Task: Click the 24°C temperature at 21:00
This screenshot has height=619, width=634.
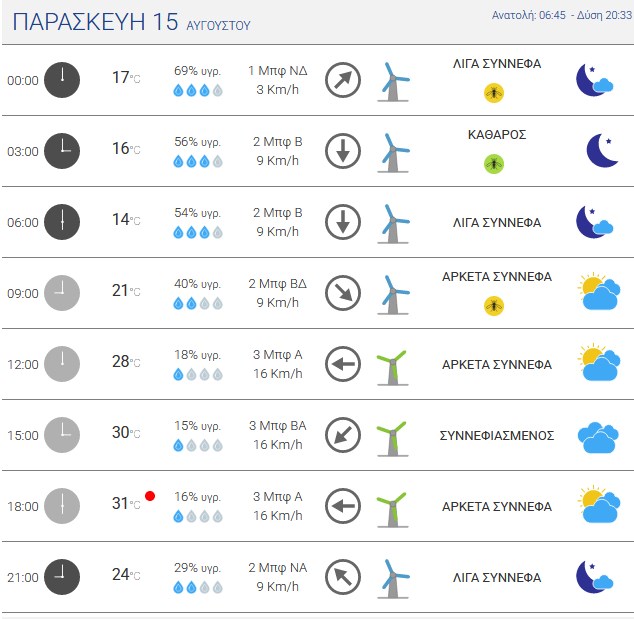Action: (x=126, y=575)
